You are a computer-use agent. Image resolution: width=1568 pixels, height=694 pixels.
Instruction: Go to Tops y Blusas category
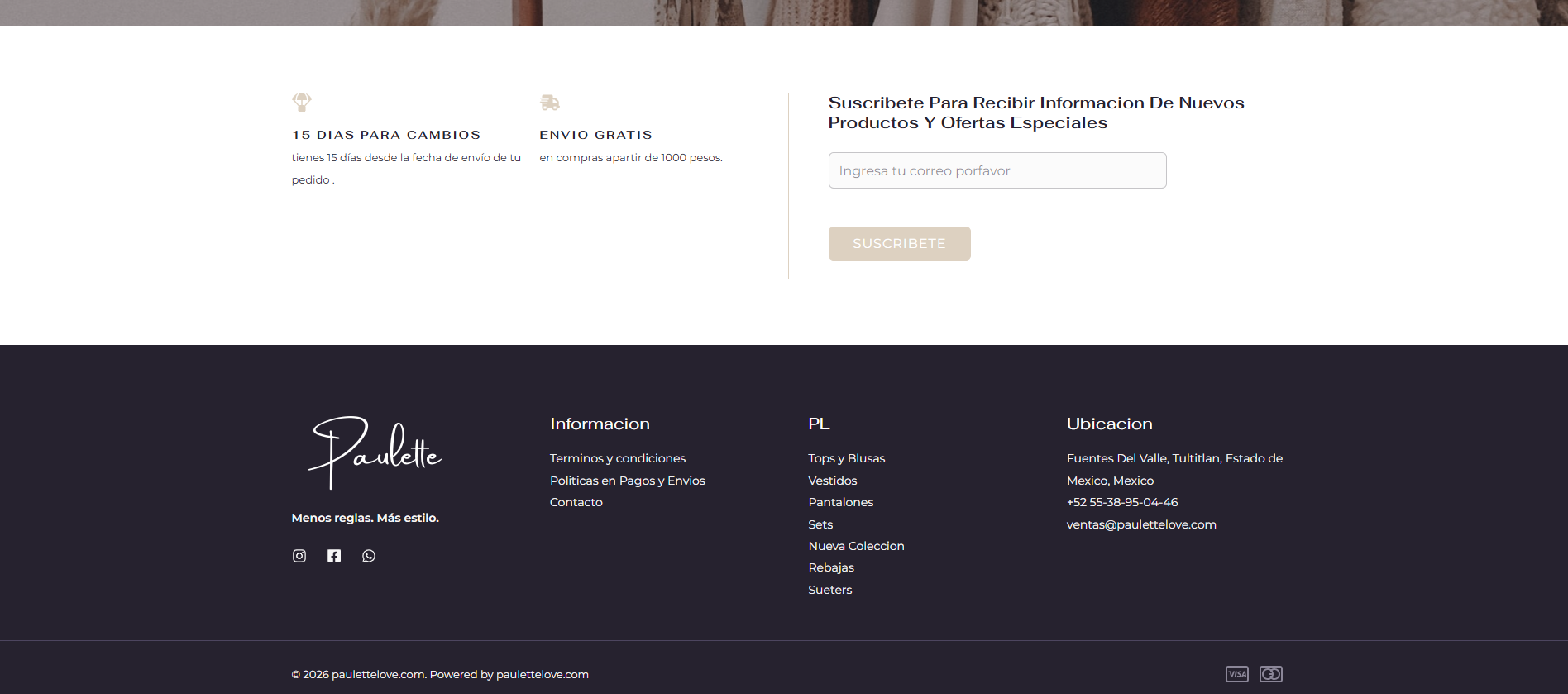point(847,458)
